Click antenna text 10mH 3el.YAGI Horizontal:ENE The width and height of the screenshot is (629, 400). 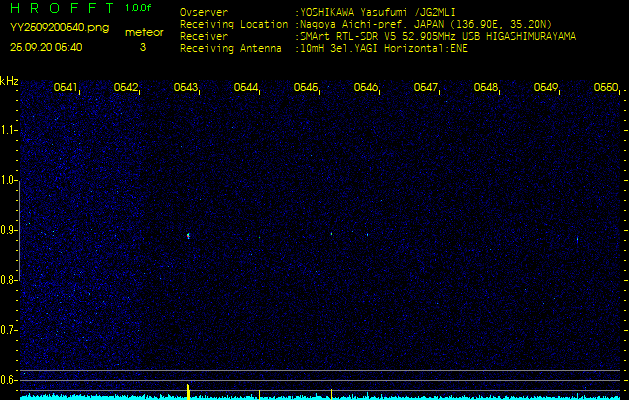pos(383,49)
